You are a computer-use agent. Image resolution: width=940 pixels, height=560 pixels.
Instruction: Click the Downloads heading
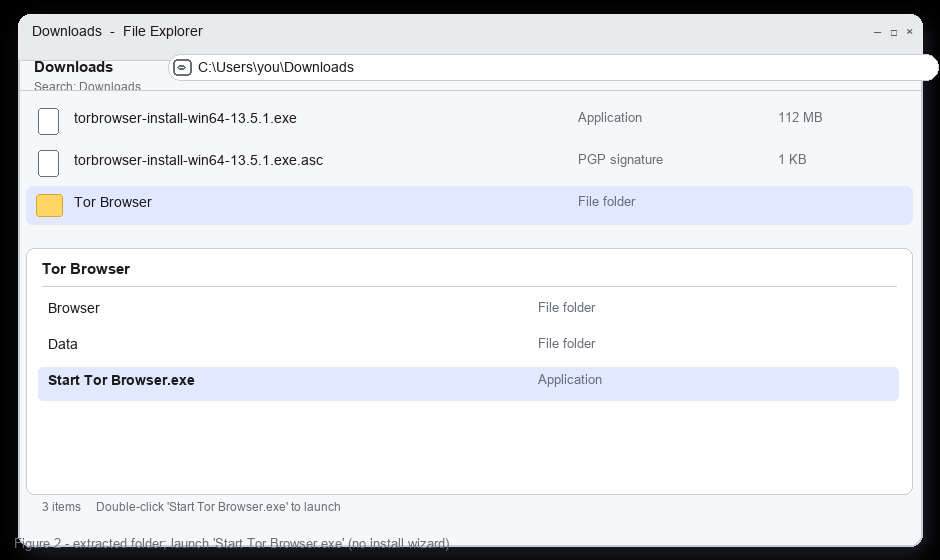[x=74, y=67]
